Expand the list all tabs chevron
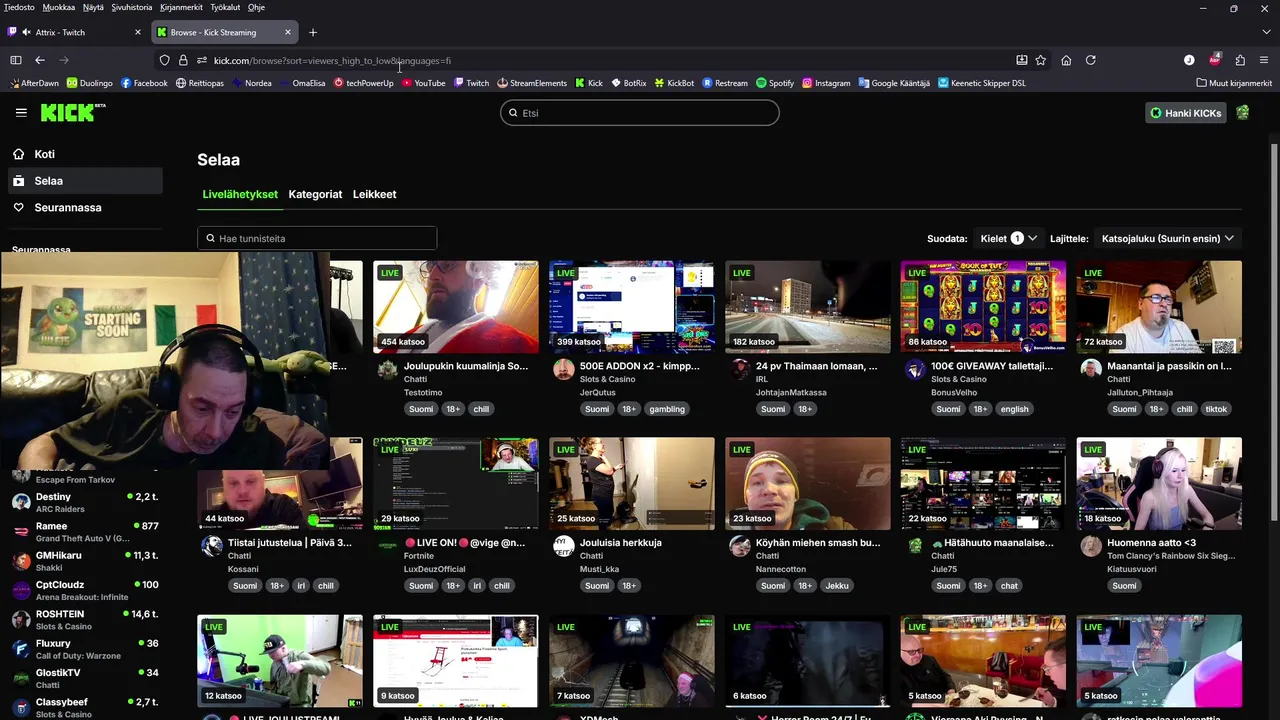 1265,32
